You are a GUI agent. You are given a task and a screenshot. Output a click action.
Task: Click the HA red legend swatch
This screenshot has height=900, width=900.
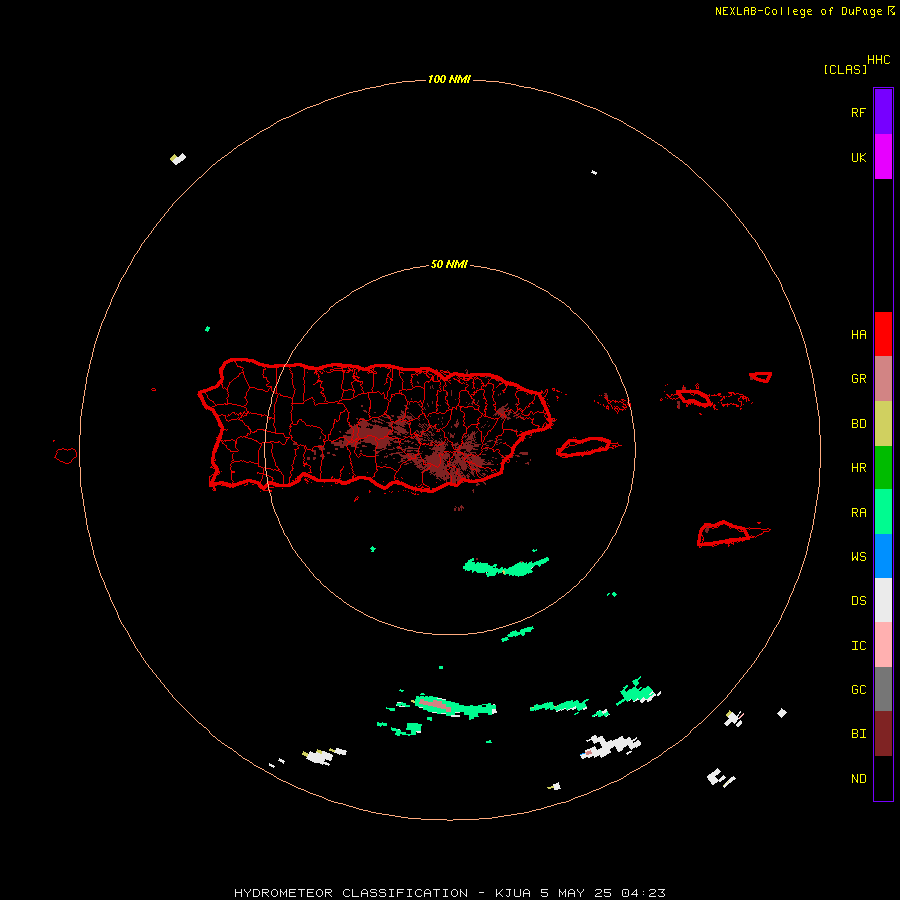pos(883,334)
